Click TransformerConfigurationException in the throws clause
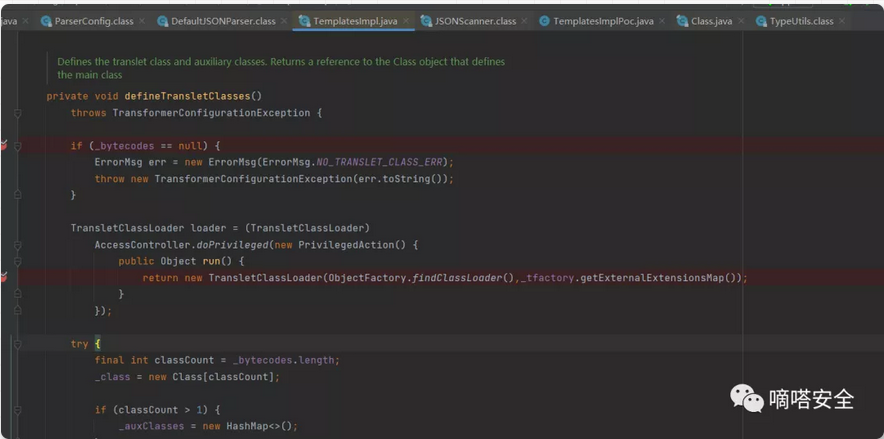884x439 pixels. click(x=211, y=113)
